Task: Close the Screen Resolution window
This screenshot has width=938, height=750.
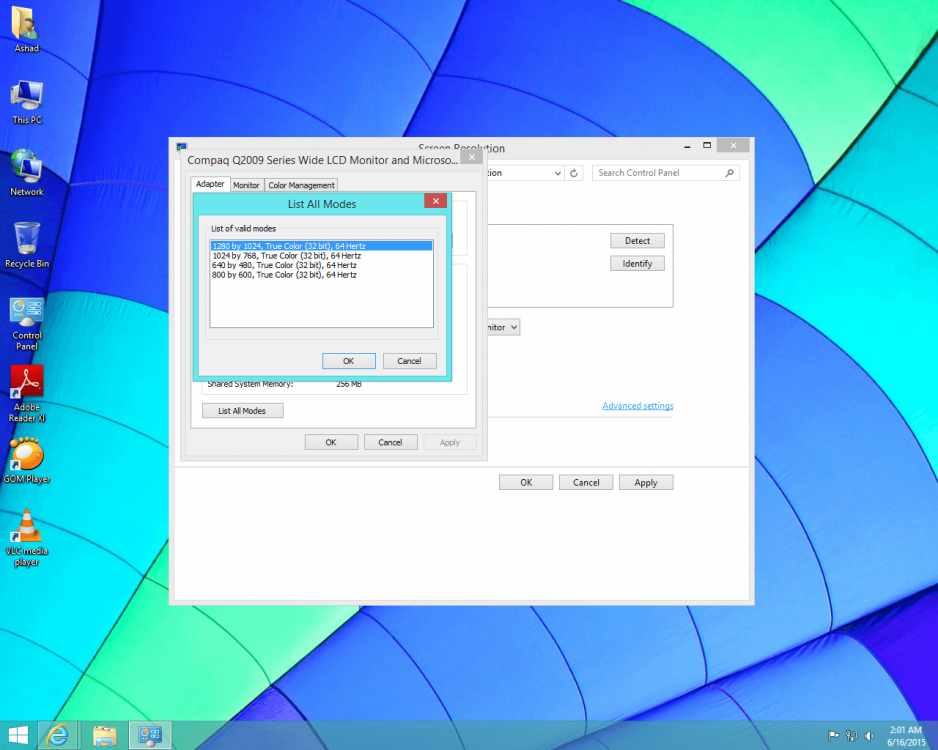Action: (733, 145)
